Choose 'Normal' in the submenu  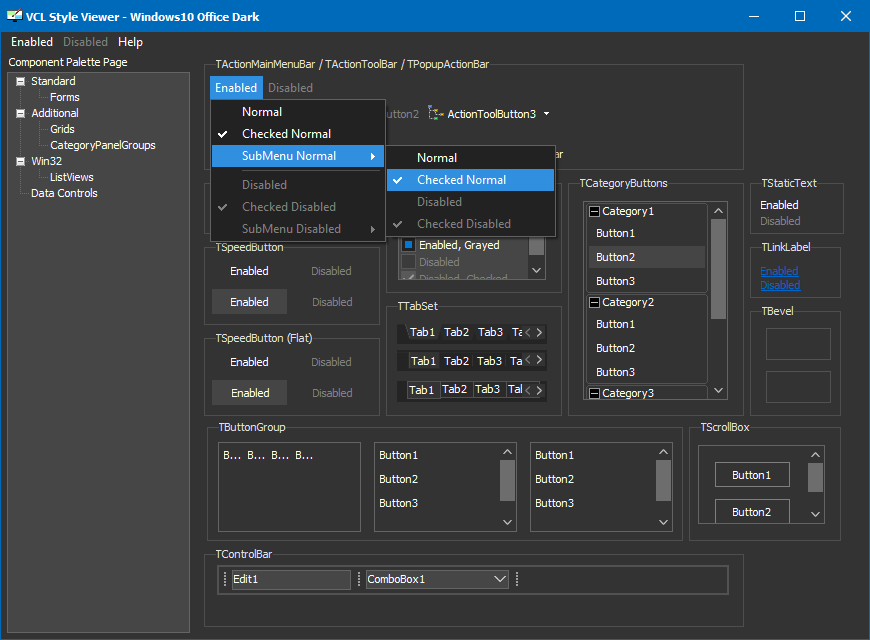tap(471, 158)
